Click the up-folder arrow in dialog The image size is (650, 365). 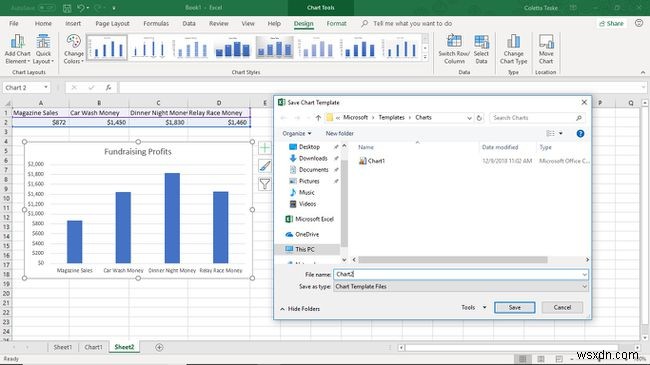[x=318, y=118]
